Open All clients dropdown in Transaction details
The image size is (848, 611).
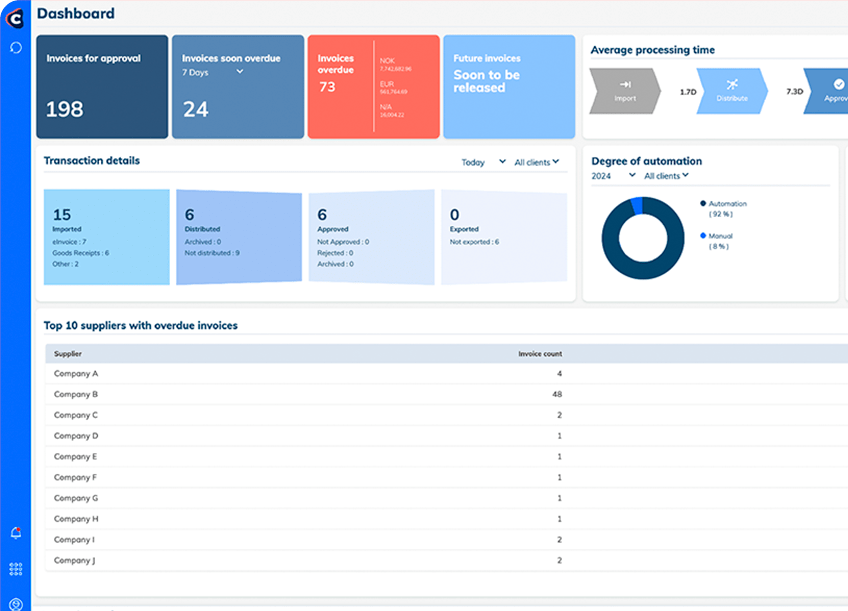coord(536,162)
